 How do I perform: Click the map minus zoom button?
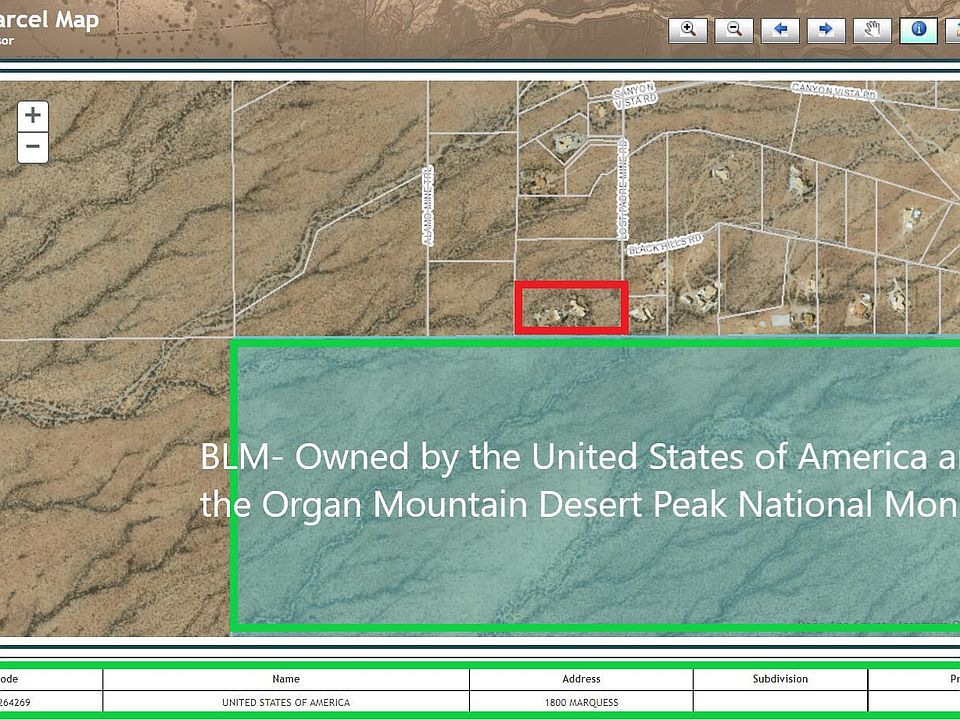click(33, 148)
